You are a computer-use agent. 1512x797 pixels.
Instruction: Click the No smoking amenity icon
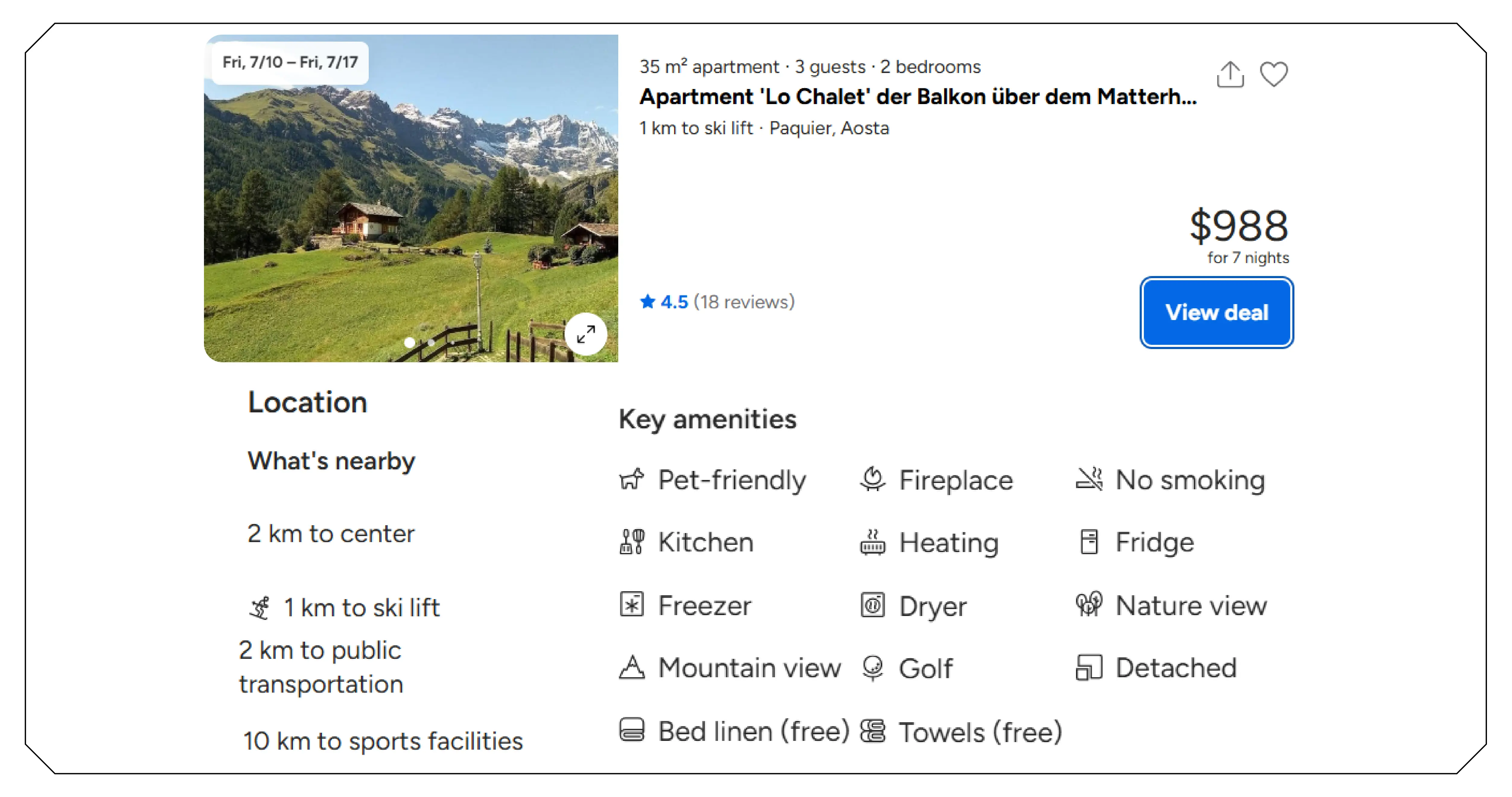pyautogui.click(x=1089, y=479)
